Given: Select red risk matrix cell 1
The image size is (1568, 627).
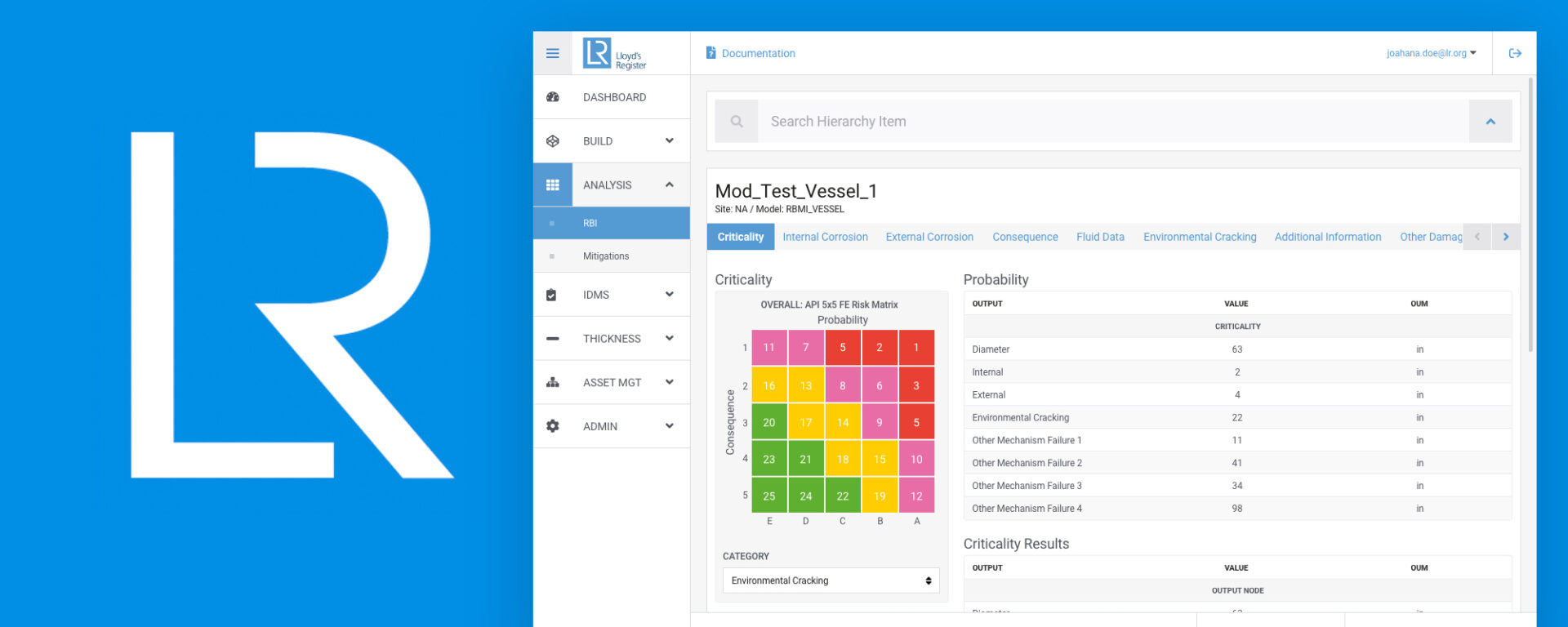Looking at the screenshot, I should (x=916, y=348).
